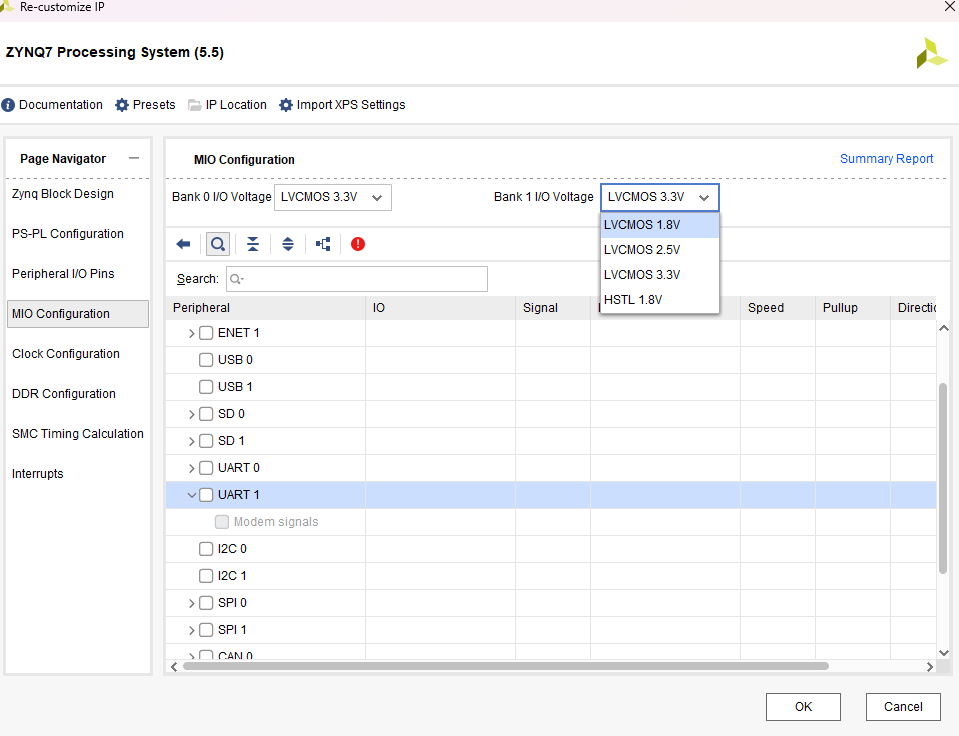
Task: Enable the SPI 1 checkbox
Action: click(206, 630)
